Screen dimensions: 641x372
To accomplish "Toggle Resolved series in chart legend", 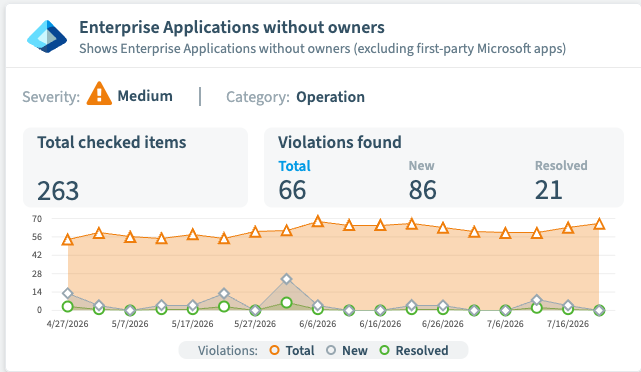I will (414, 350).
